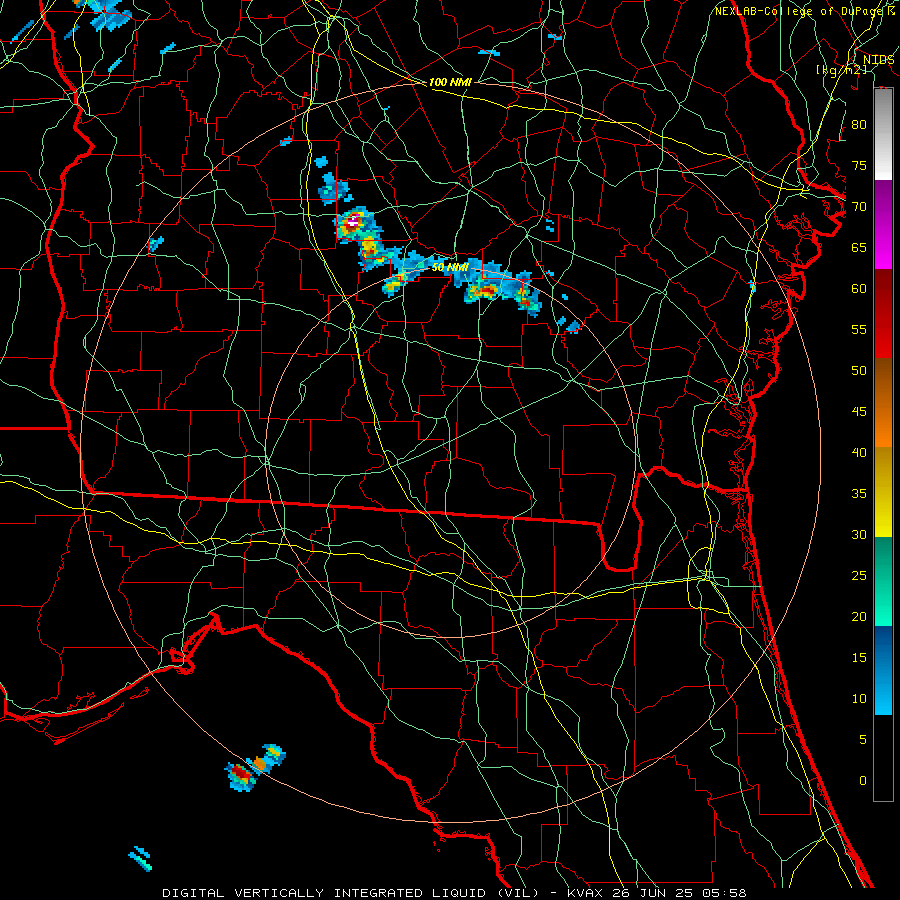This screenshot has width=900, height=900.
Task: Click the storm cell with the magenta-white core
Action: click(354, 223)
